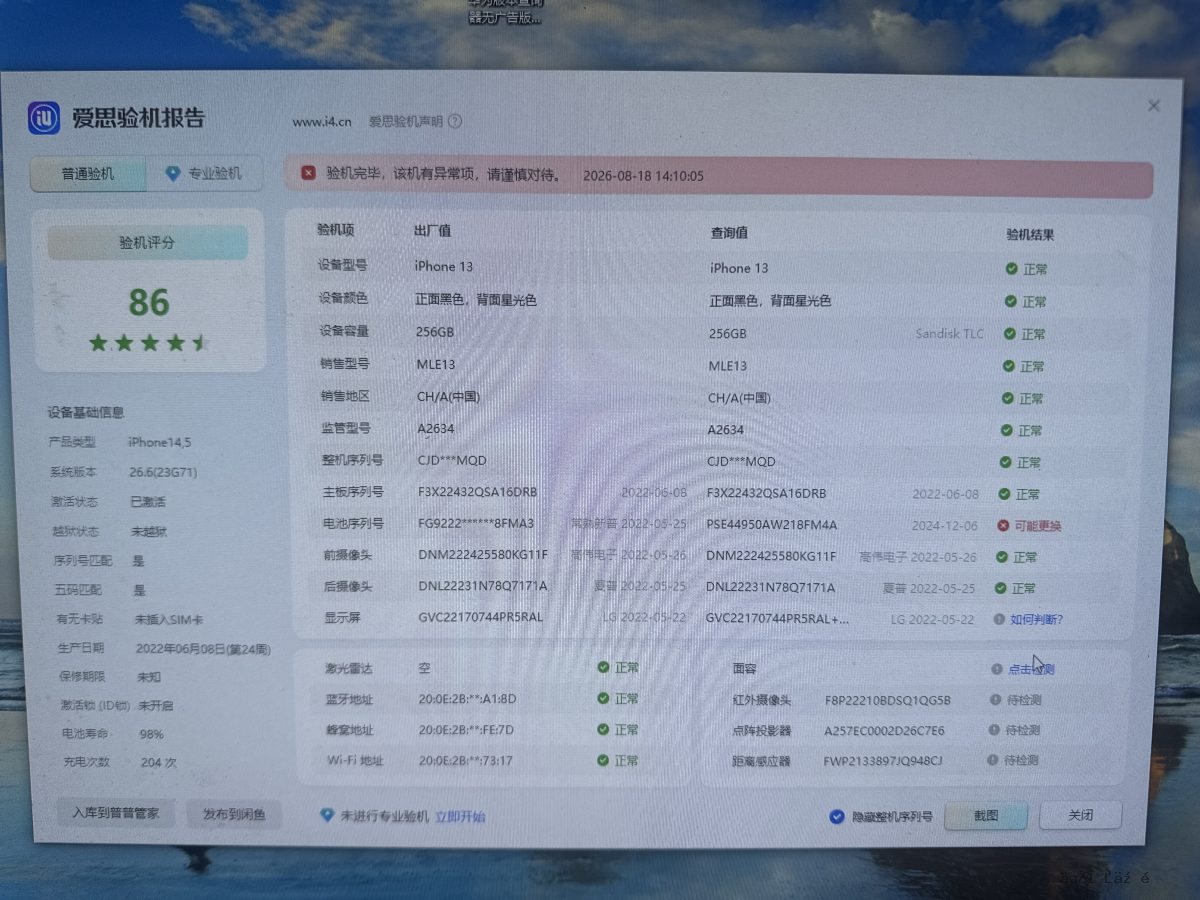
Task: Click the 产品类型 iPhone14,5 value
Action: pos(159,442)
